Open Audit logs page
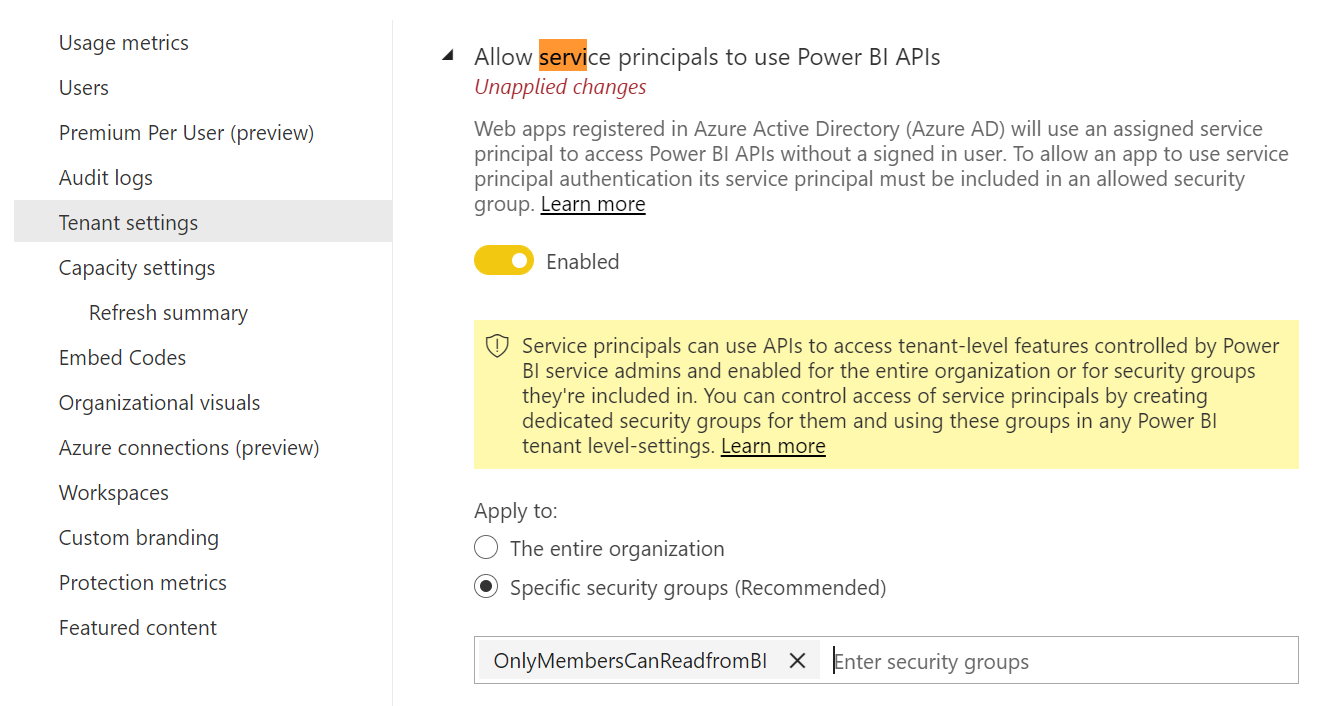 point(106,178)
